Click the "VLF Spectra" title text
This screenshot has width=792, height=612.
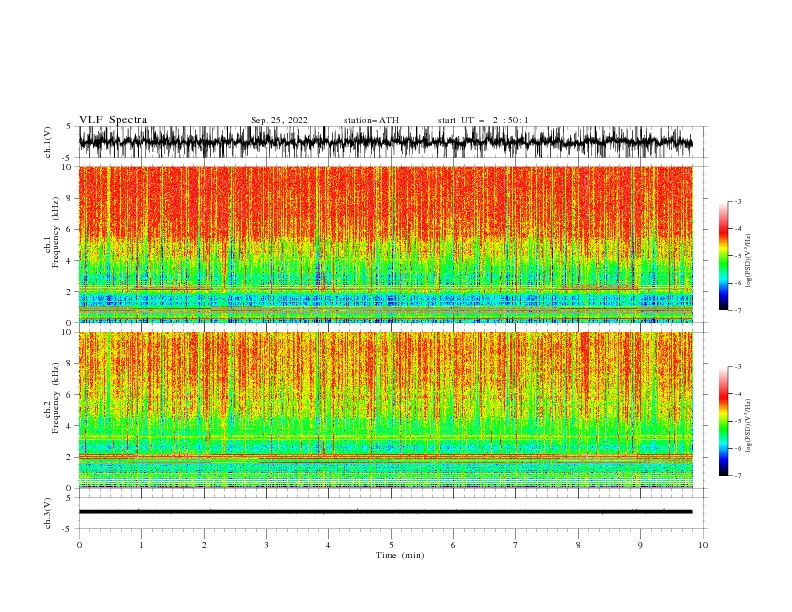(113, 120)
